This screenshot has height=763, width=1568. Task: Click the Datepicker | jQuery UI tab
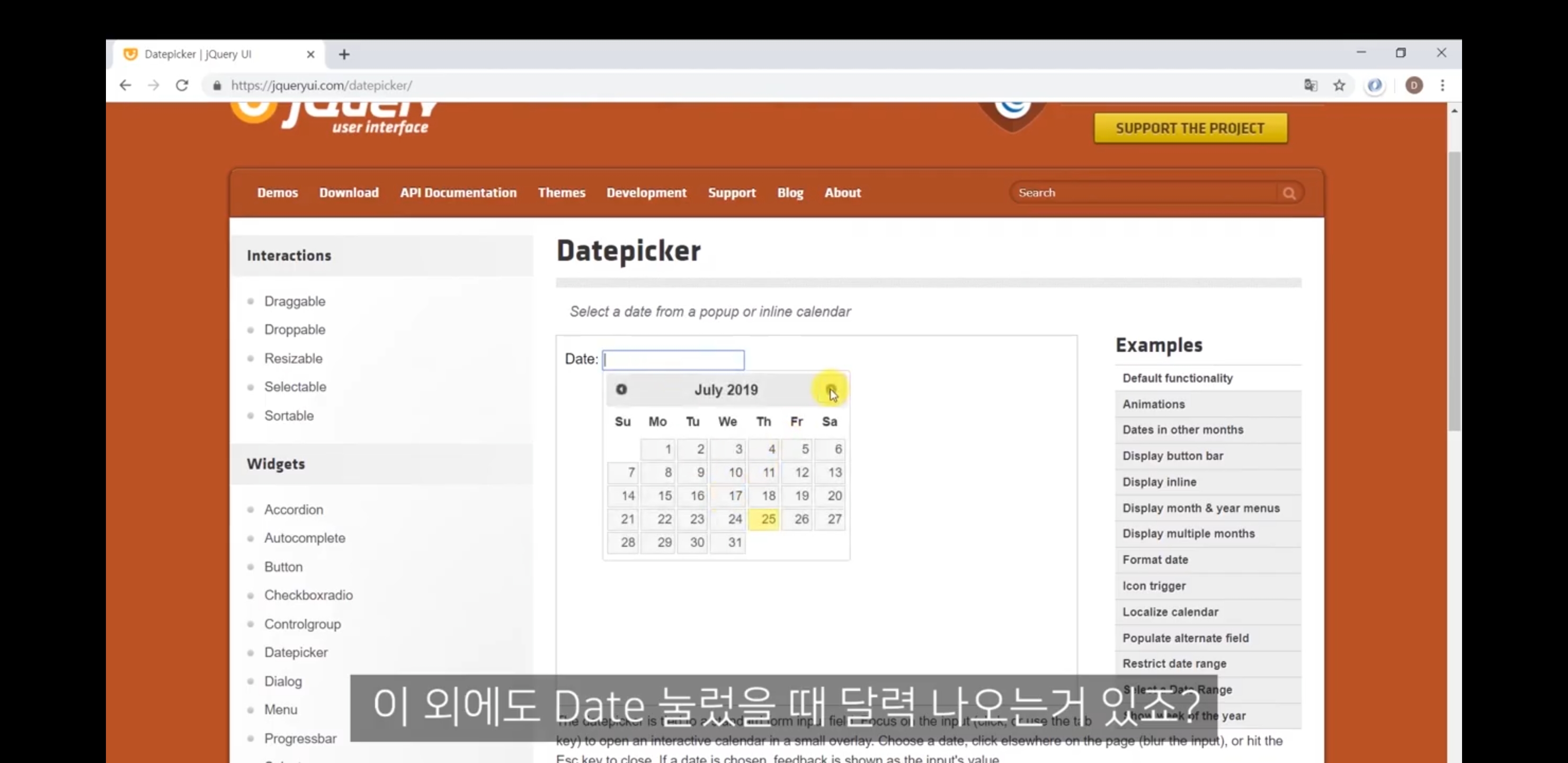219,54
